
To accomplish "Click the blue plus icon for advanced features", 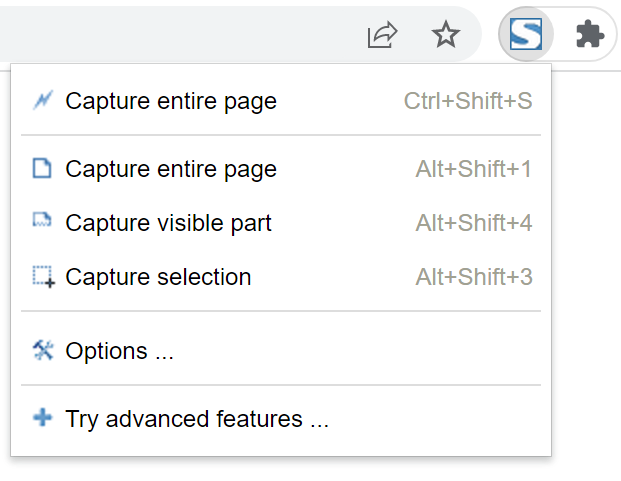I will coord(42,418).
